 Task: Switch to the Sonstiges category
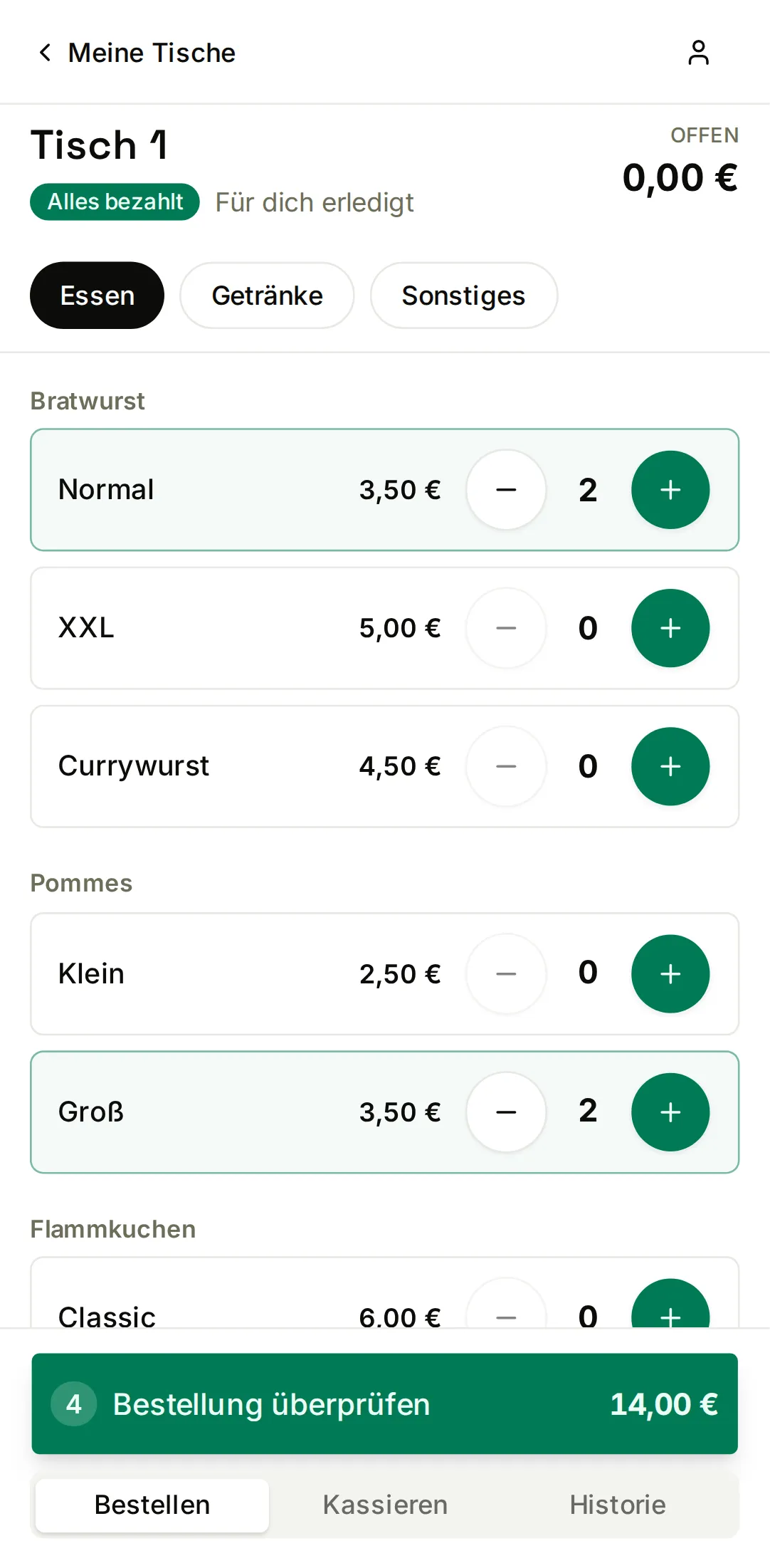[x=463, y=296]
